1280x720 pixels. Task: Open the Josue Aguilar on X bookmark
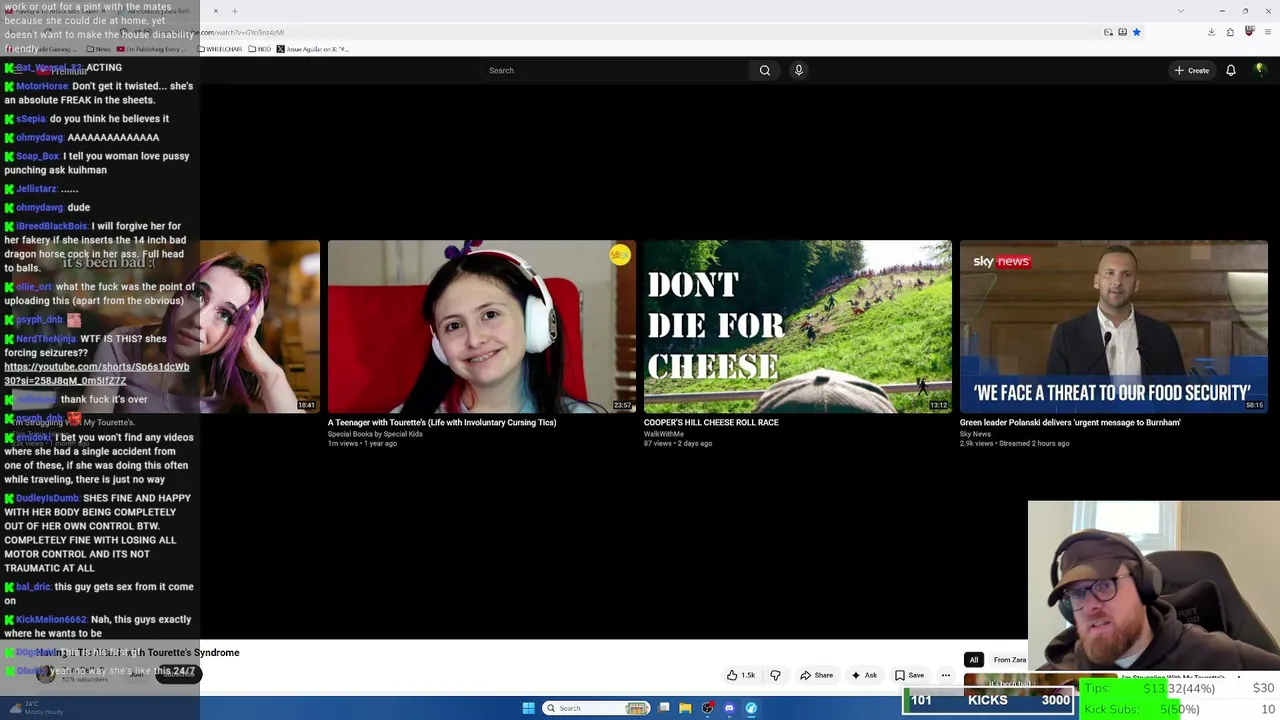point(313,49)
